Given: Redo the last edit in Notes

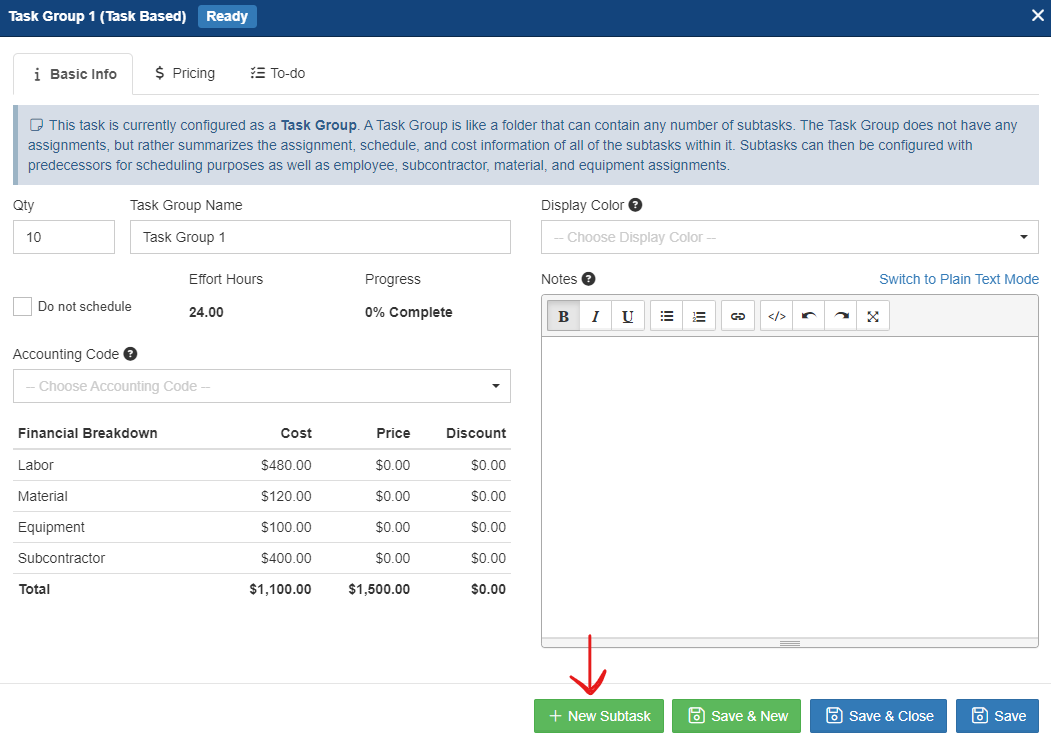Looking at the screenshot, I should click(x=842, y=316).
